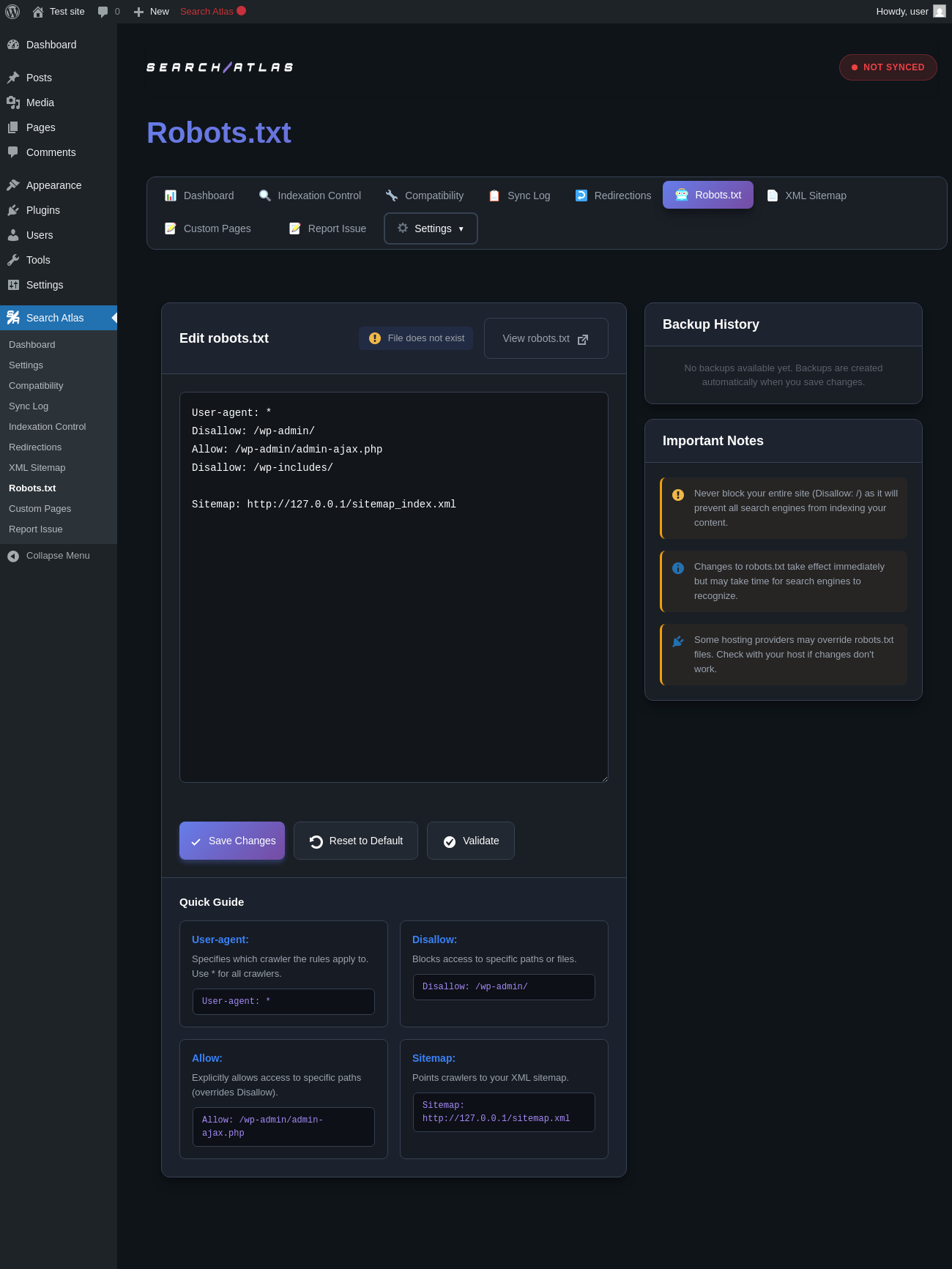Click the User-agent: * example code
Image resolution: width=952 pixels, height=1269 pixels.
click(283, 1002)
